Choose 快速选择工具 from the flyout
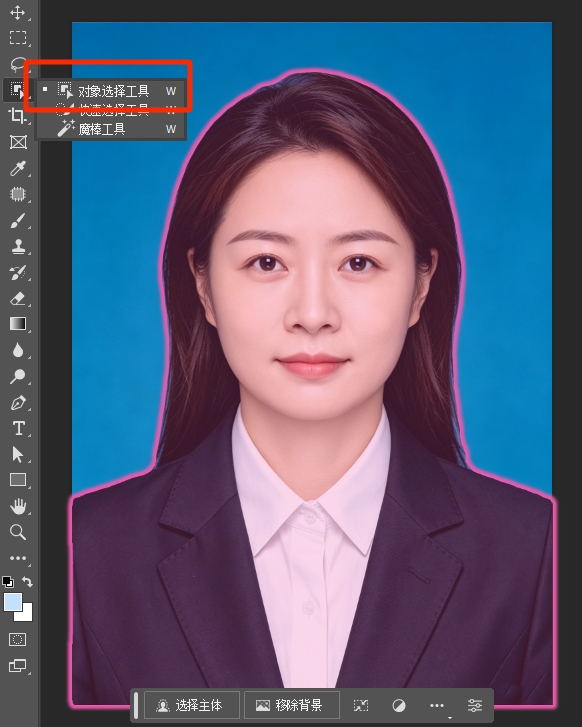This screenshot has width=582, height=727. coord(111,110)
